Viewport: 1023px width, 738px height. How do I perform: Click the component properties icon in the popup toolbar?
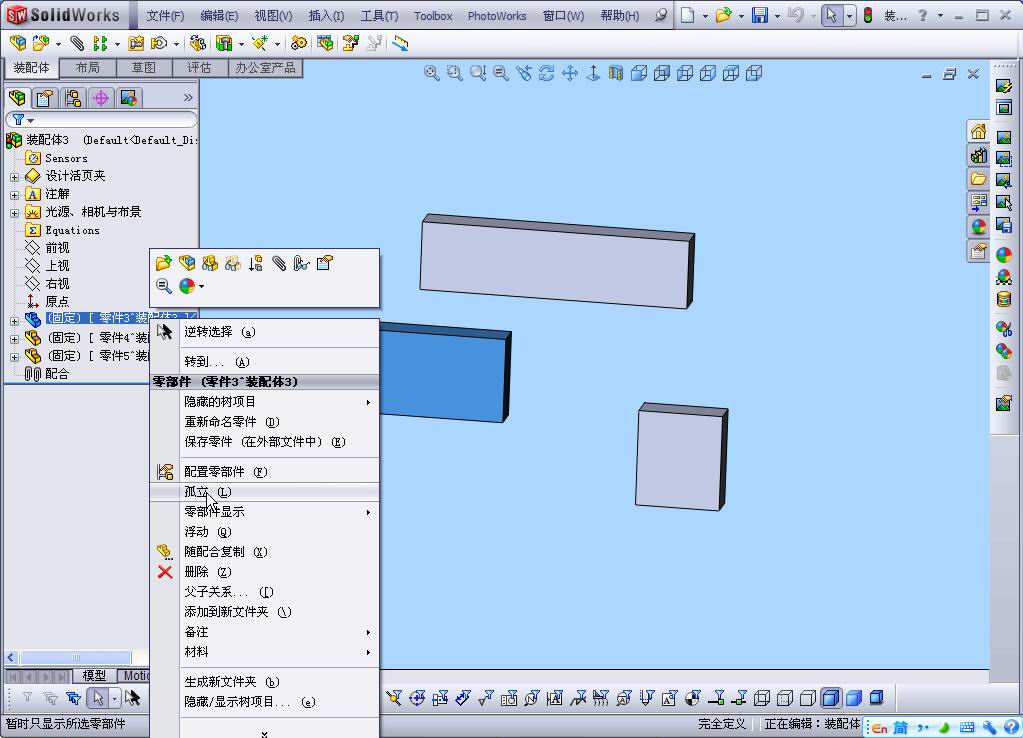pos(324,263)
